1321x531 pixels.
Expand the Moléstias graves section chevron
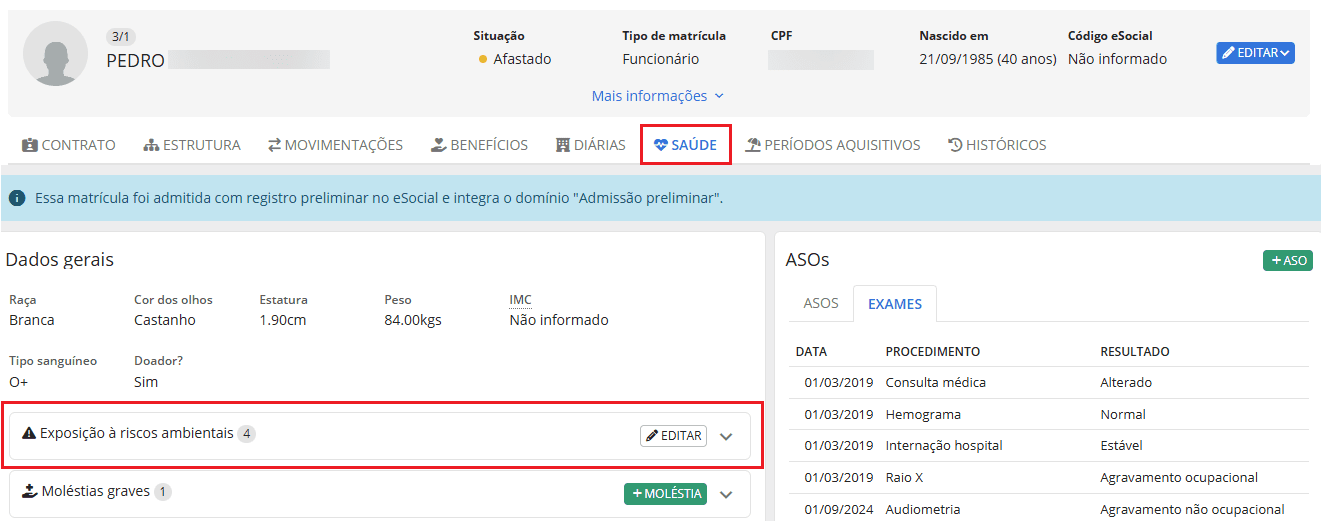[727, 494]
